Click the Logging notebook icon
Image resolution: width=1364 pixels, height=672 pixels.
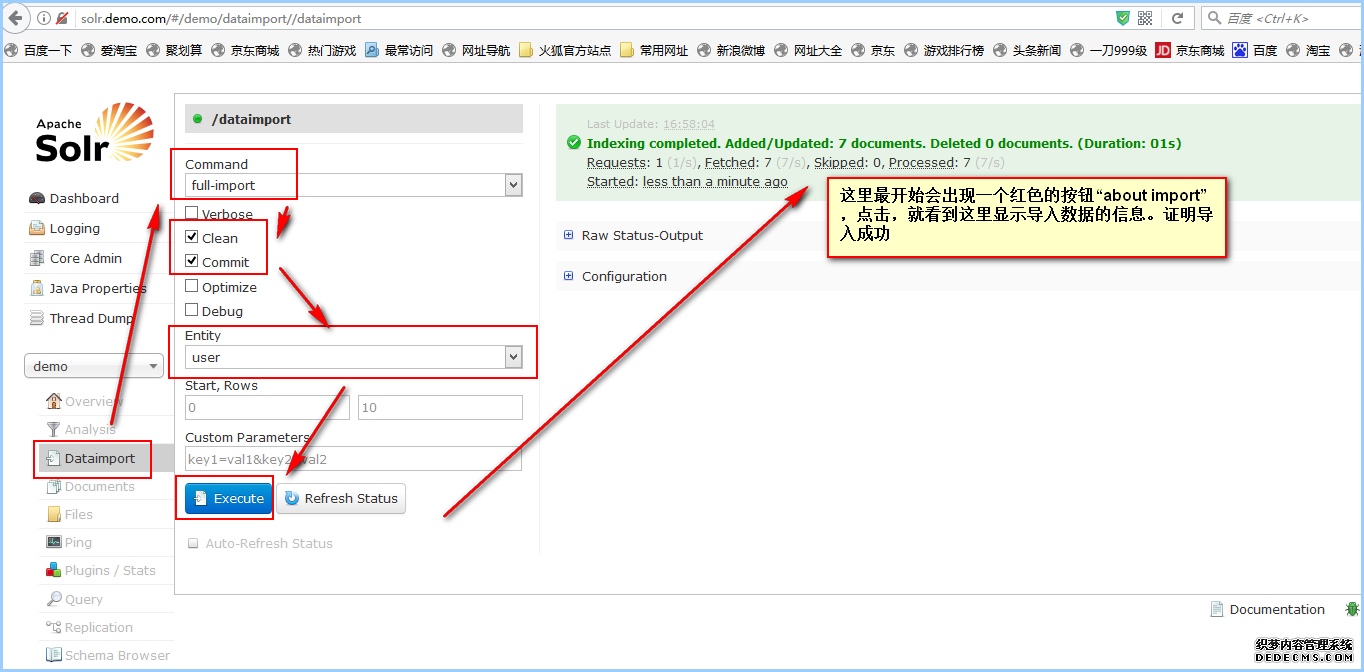(36, 228)
